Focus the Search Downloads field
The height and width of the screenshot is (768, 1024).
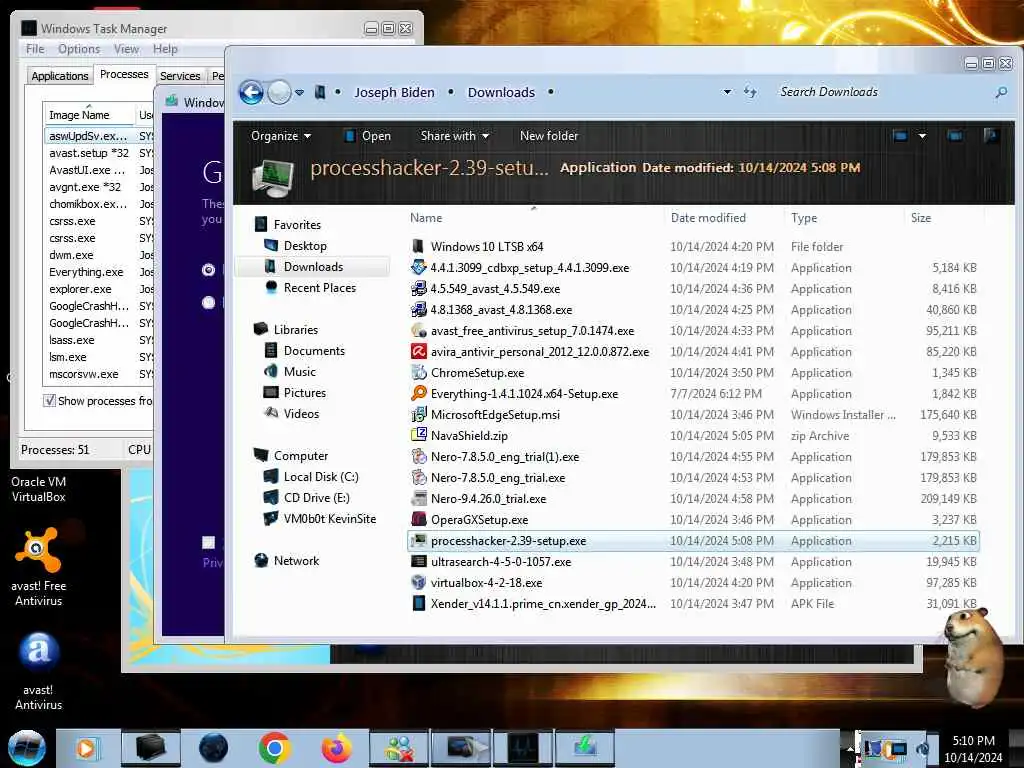(x=882, y=92)
